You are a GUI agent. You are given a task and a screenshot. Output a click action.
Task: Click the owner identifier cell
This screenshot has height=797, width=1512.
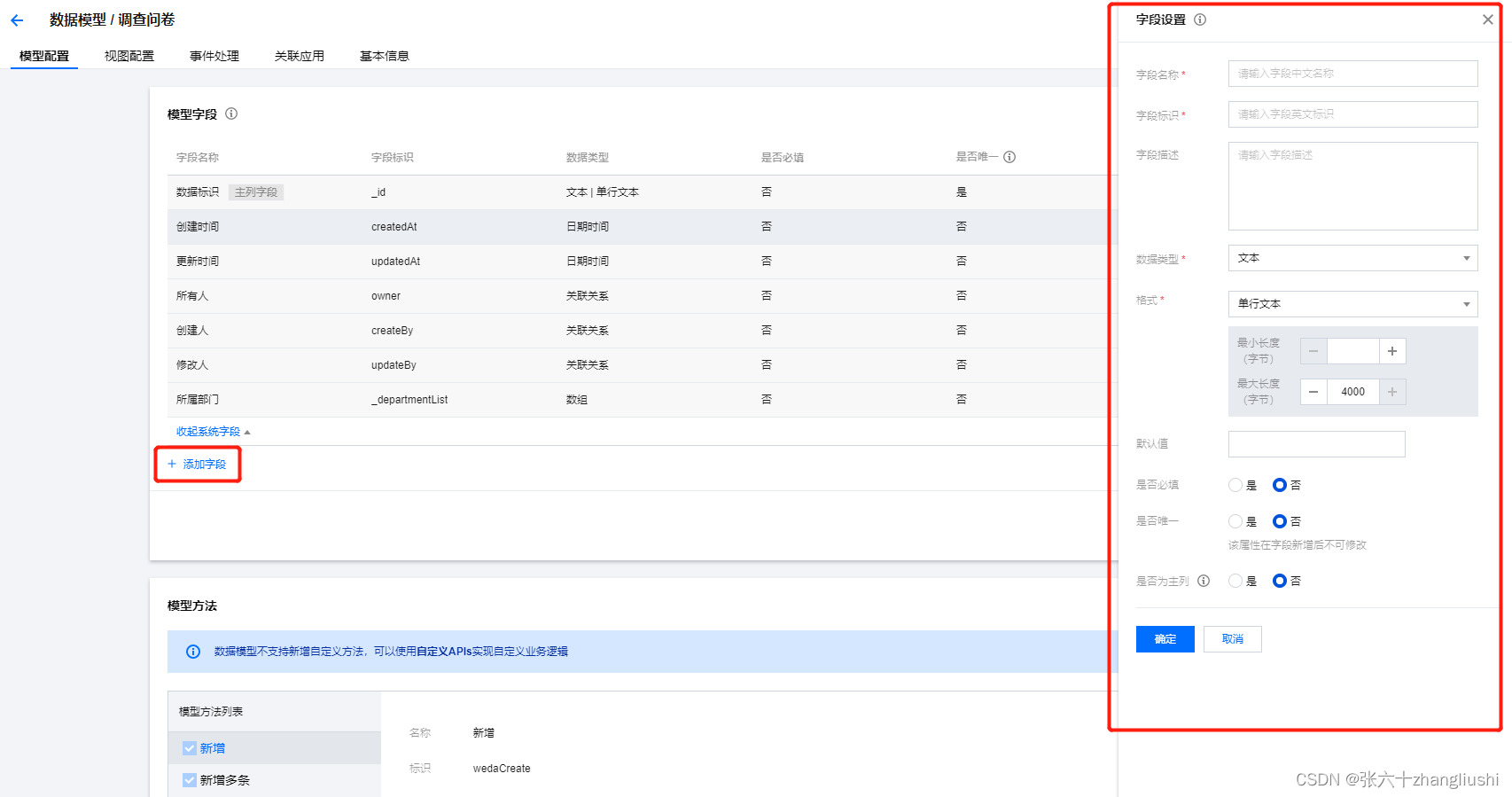click(386, 296)
